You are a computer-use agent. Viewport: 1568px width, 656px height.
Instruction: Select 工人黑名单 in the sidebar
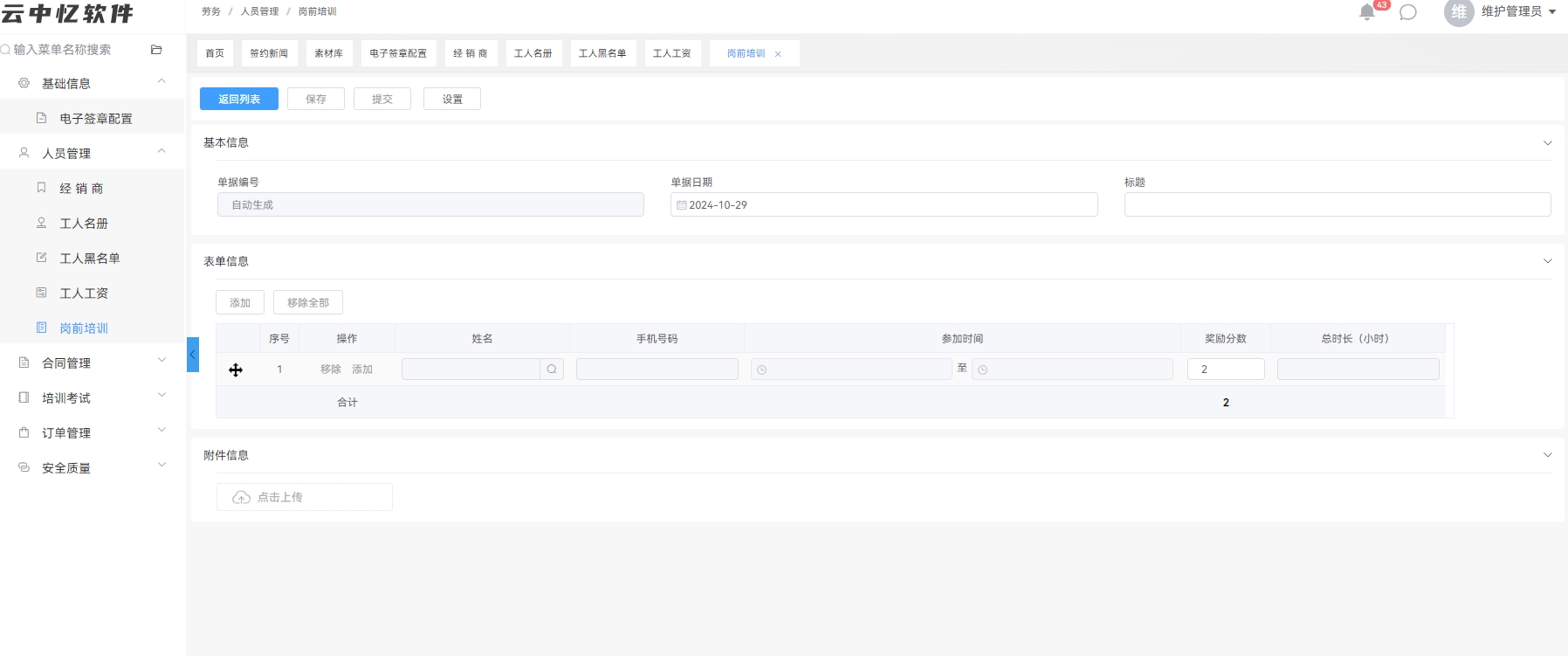[92, 258]
